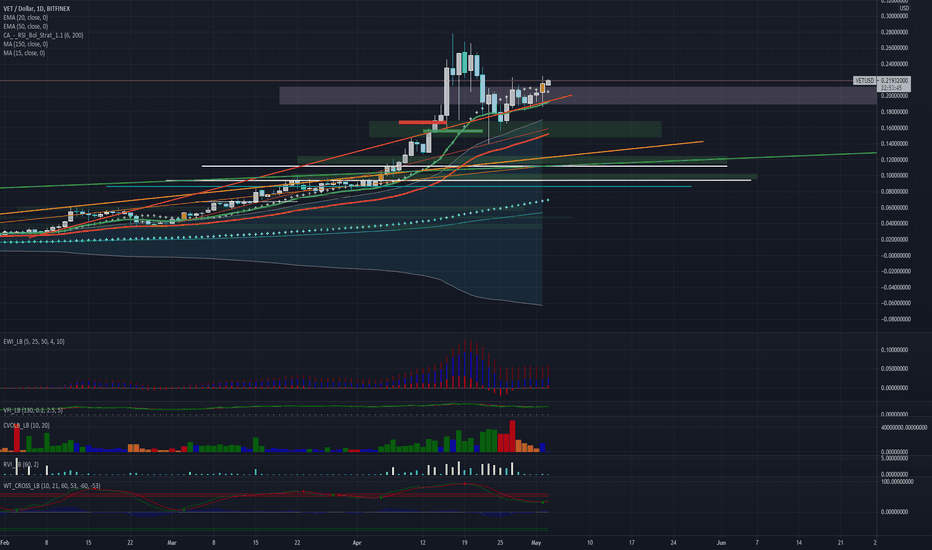The image size is (932, 550).
Task: Click the 0.28000000 price axis label
Action: [x=894, y=32]
